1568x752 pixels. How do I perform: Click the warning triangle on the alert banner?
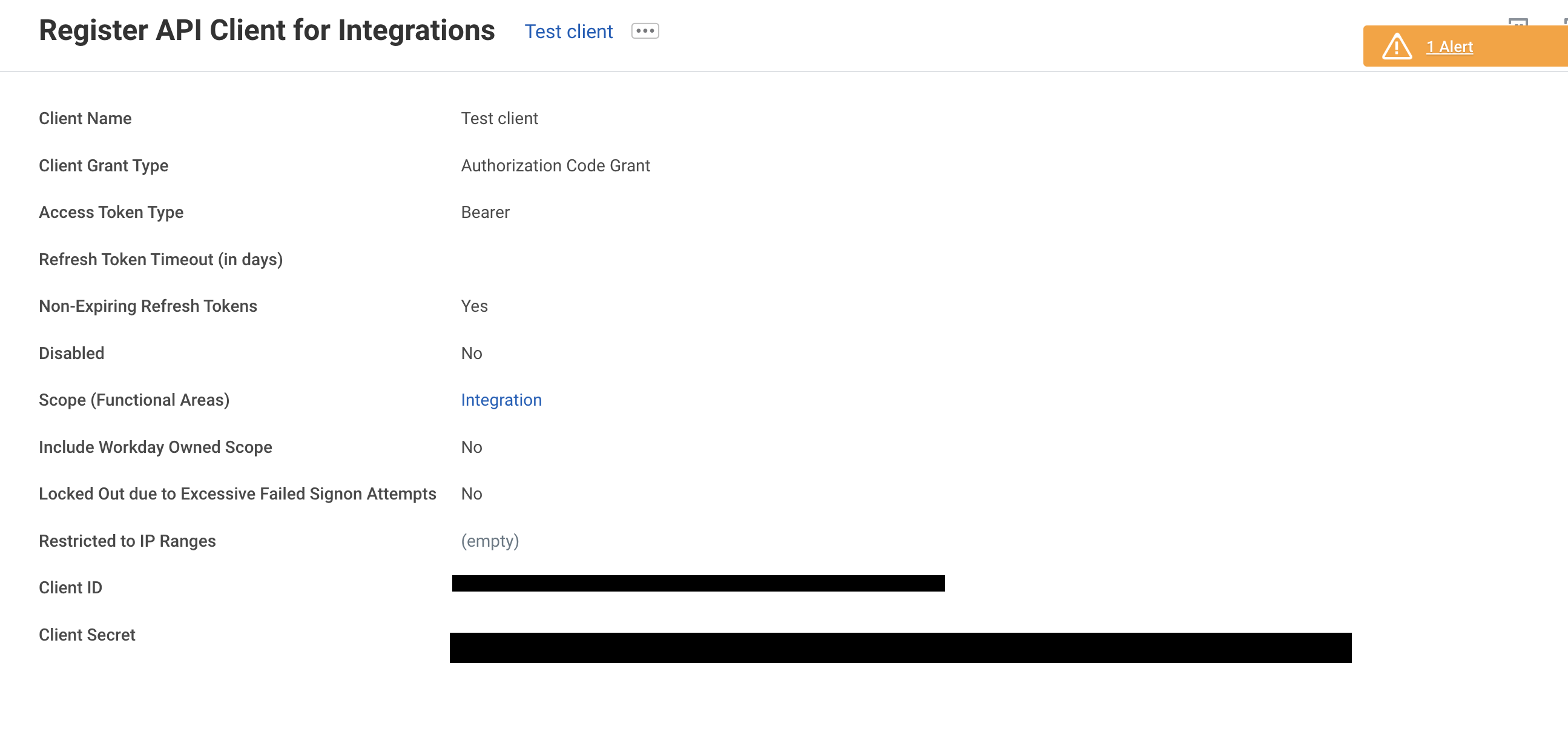pos(1397,46)
